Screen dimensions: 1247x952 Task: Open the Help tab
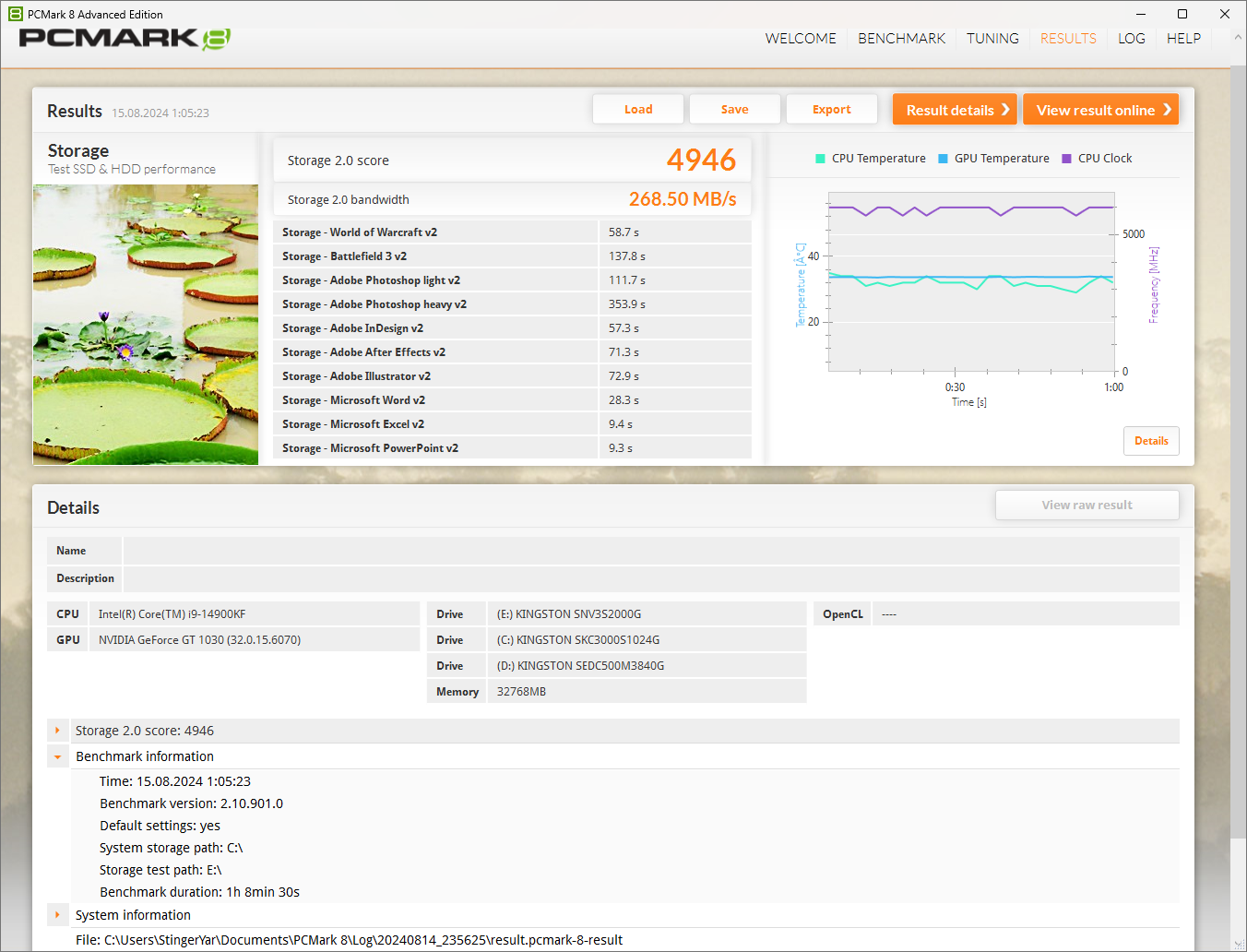point(1183,39)
